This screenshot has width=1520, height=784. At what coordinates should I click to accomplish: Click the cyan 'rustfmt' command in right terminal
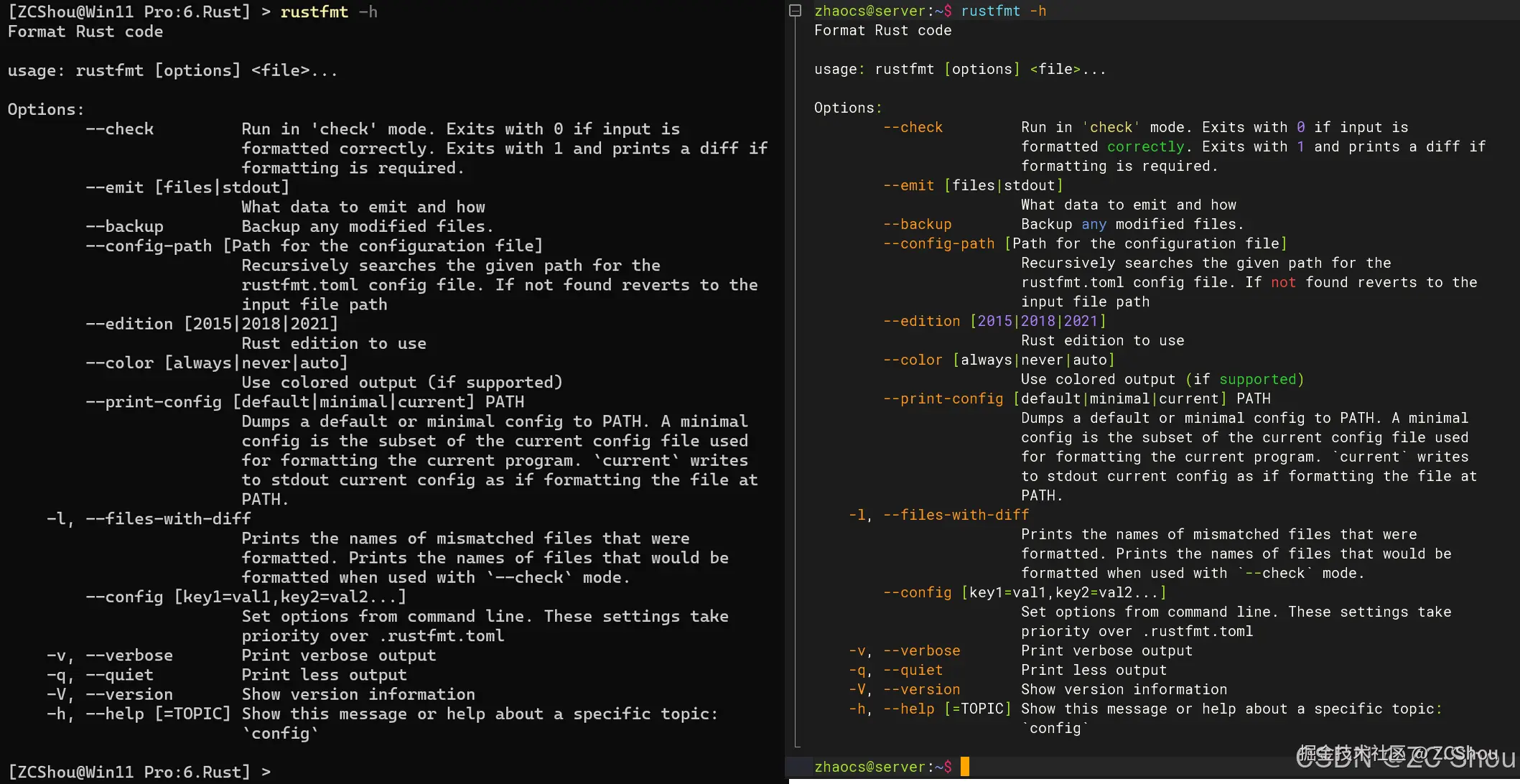pyautogui.click(x=990, y=11)
